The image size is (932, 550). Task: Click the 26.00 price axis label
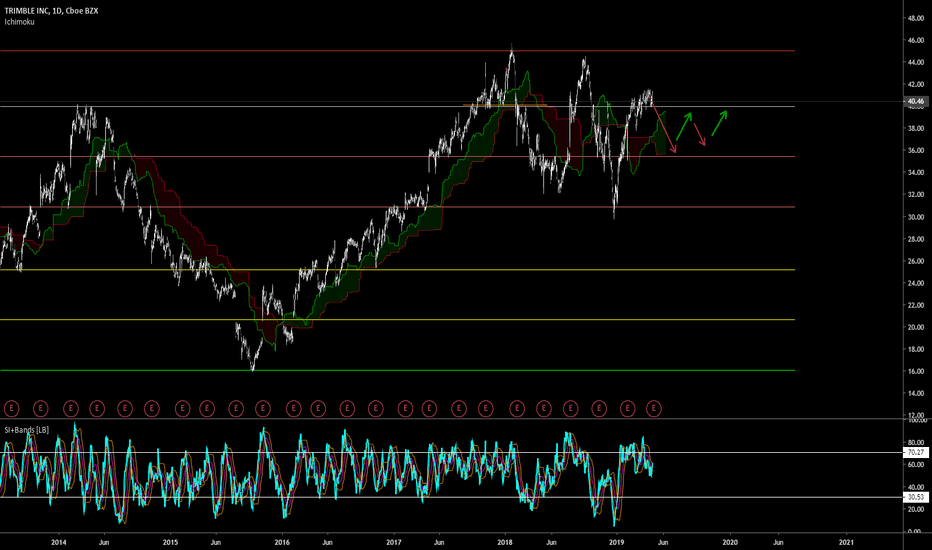(916, 261)
